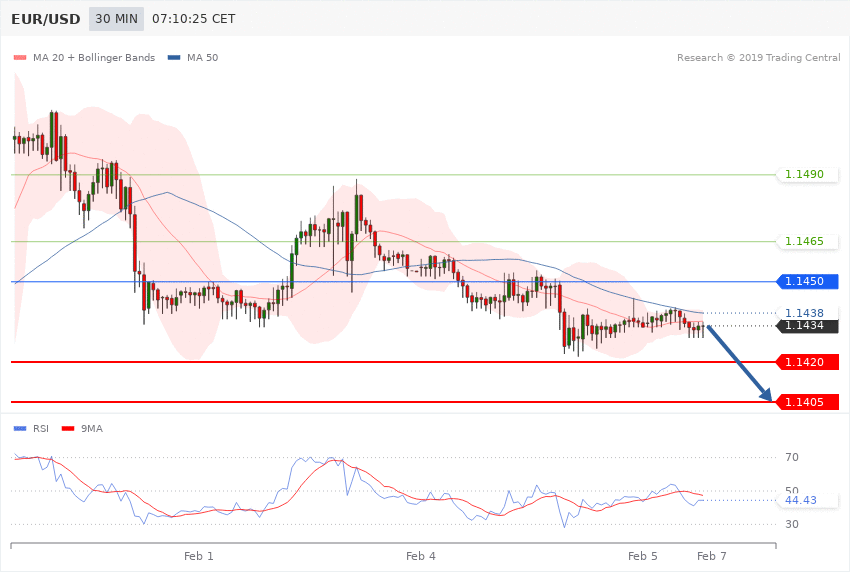Select the 1.1405 support price tag

point(808,402)
